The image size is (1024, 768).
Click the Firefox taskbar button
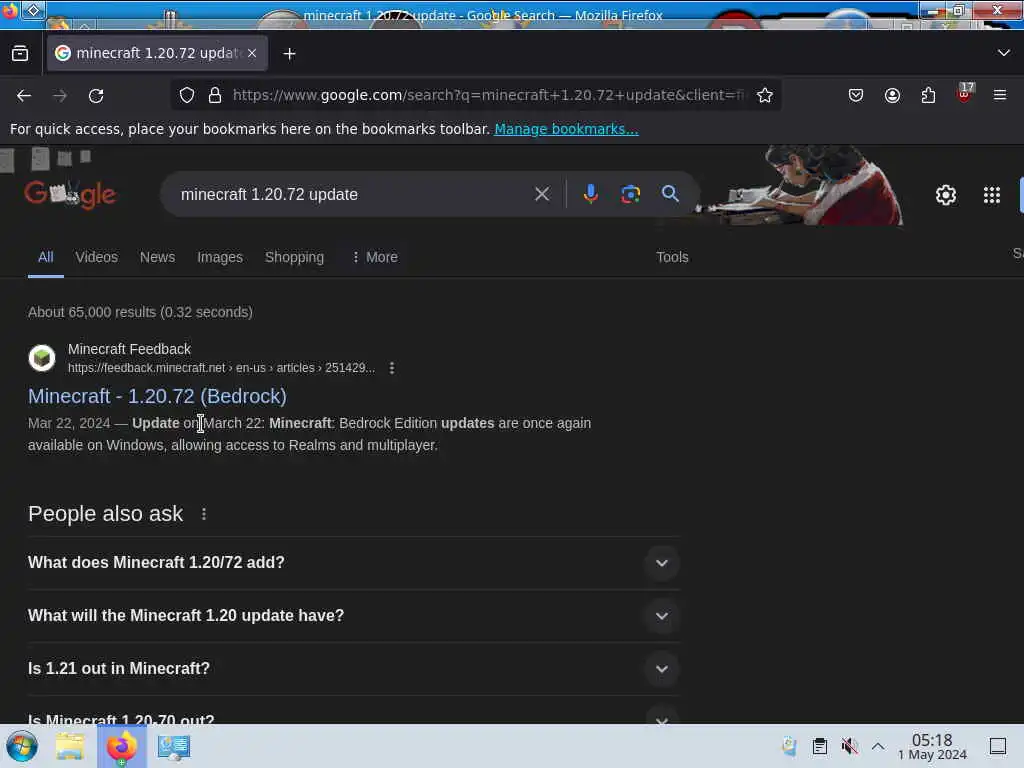[122, 746]
